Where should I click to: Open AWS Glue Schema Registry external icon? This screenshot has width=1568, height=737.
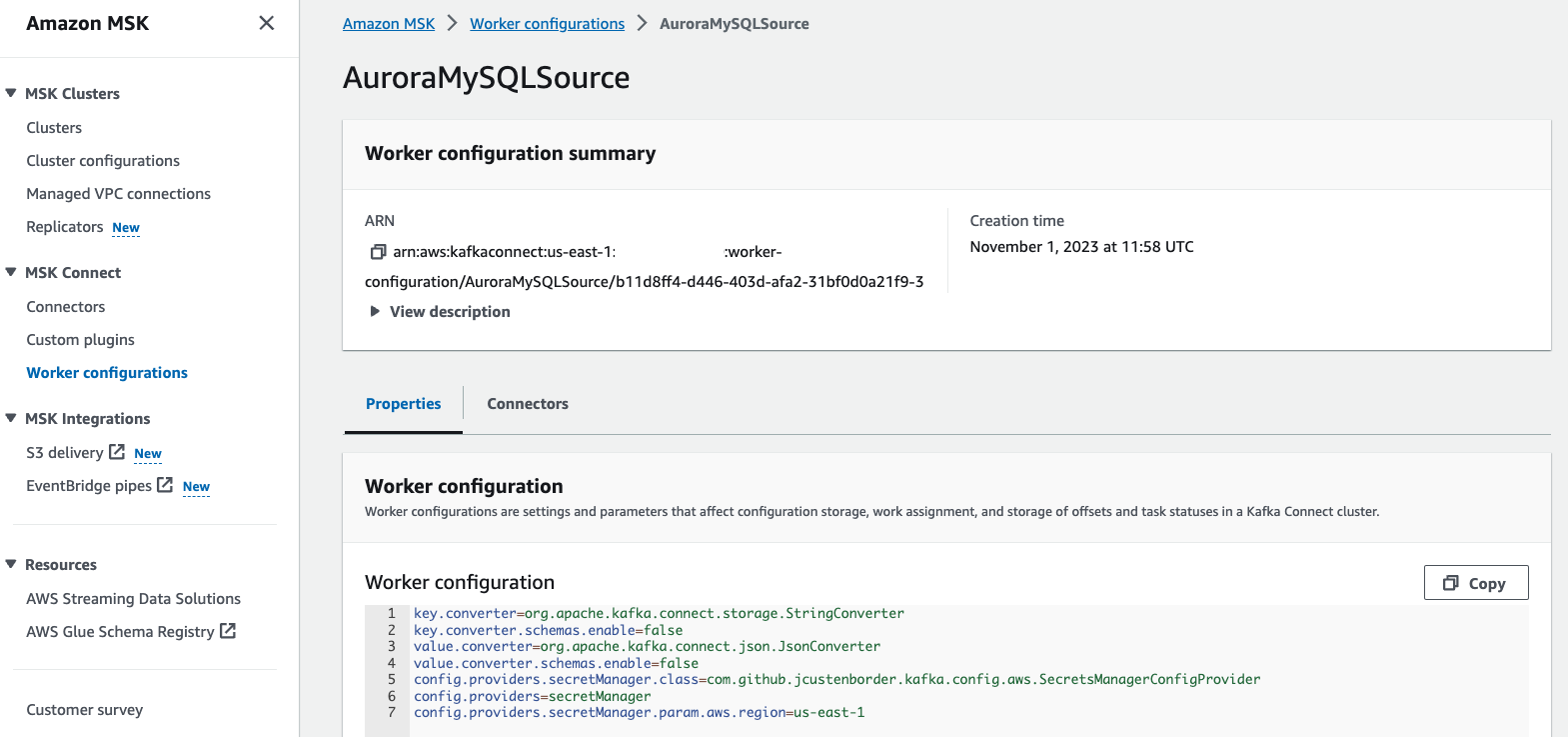tap(228, 631)
